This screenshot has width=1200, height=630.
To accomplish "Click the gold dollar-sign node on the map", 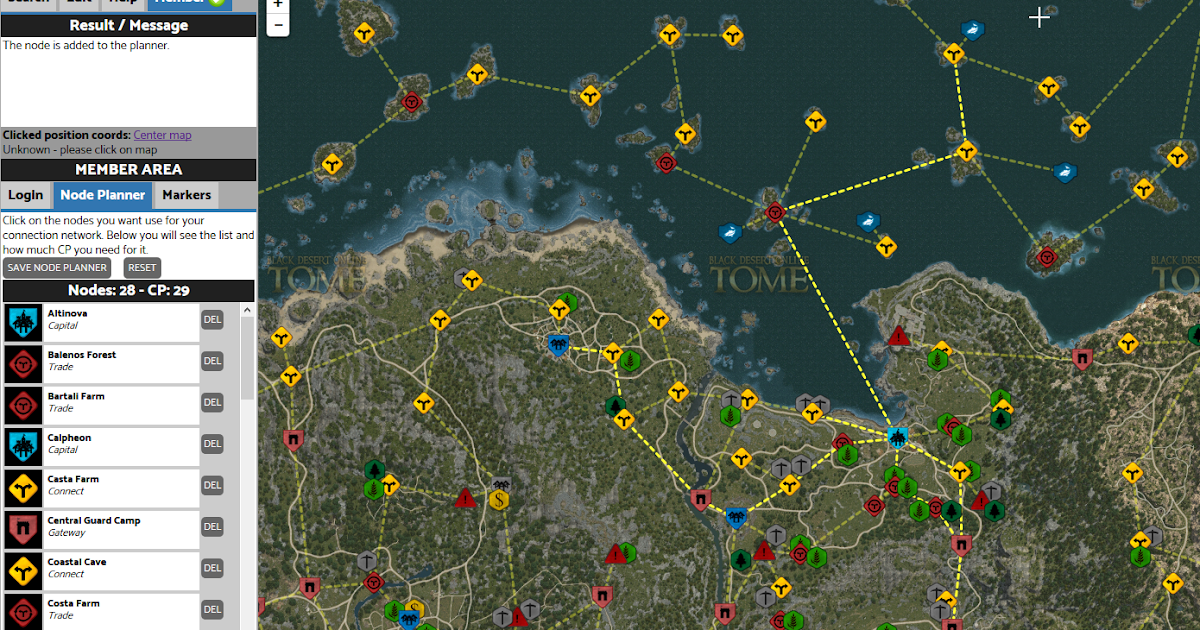I will [499, 498].
